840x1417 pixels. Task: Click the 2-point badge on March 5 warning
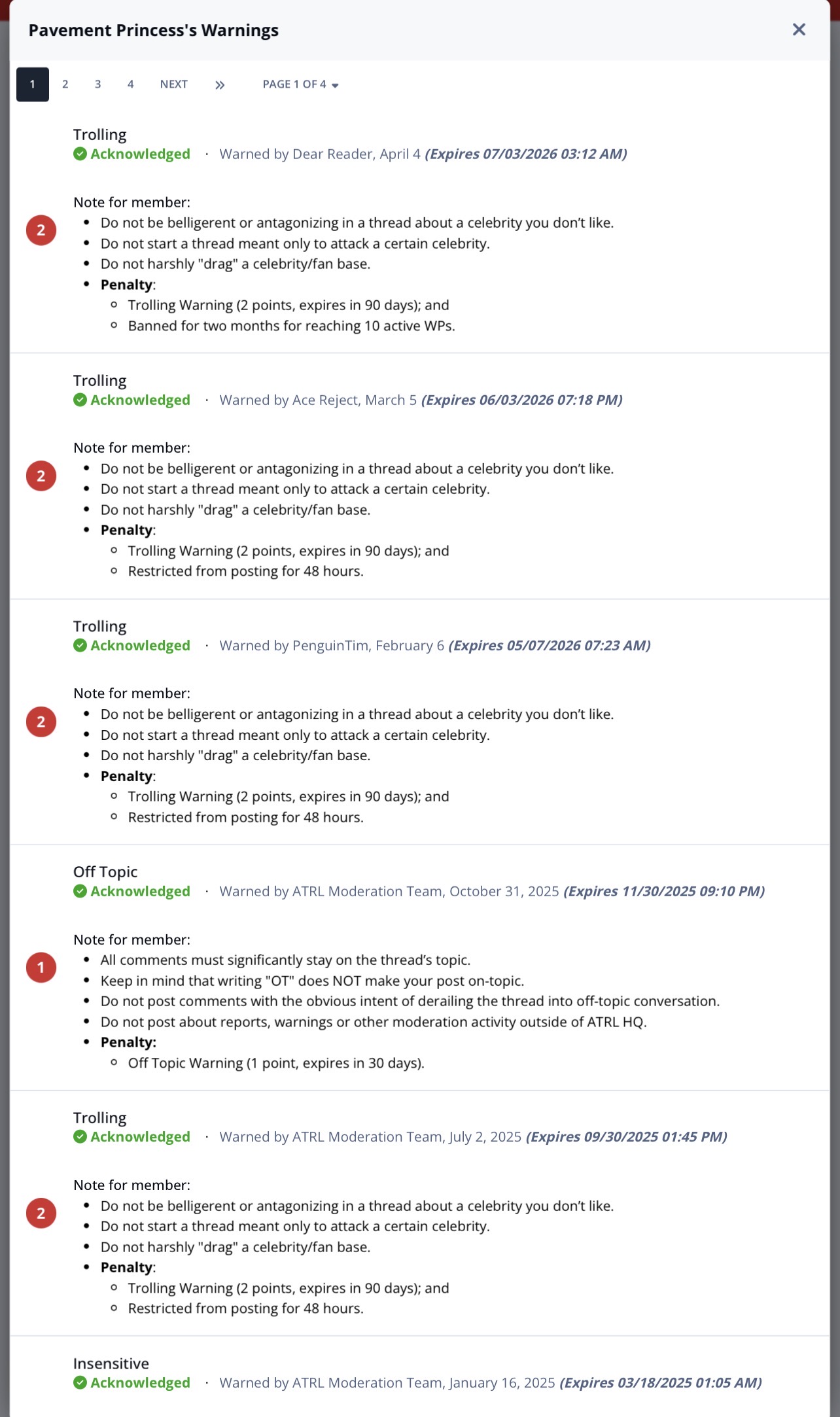tap(41, 476)
